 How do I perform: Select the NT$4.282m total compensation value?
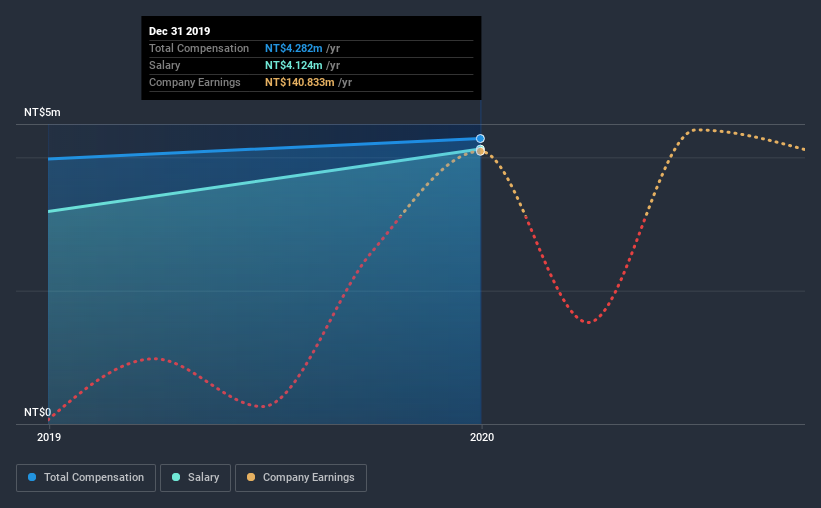294,48
